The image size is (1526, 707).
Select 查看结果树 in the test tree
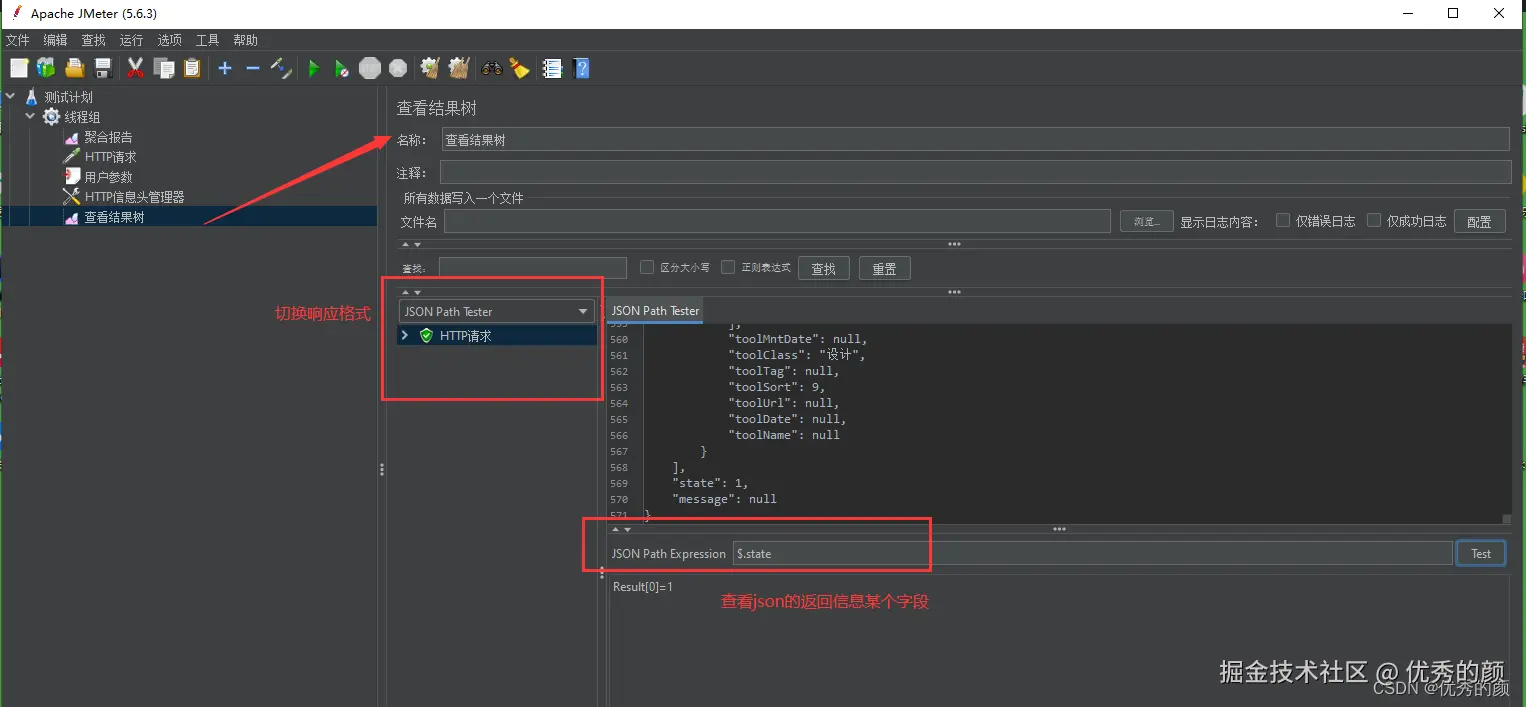click(114, 217)
